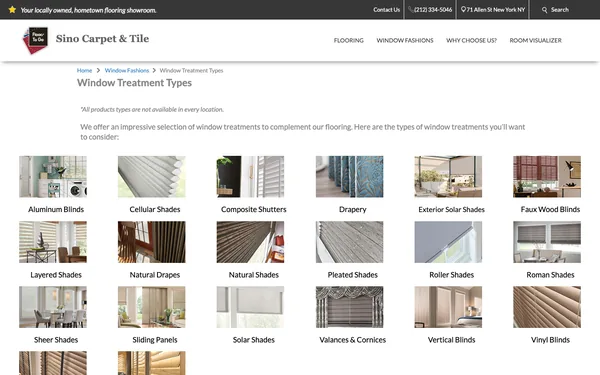This screenshot has height=375, width=600.
Task: Open the Contact Us link
Action: tap(386, 10)
